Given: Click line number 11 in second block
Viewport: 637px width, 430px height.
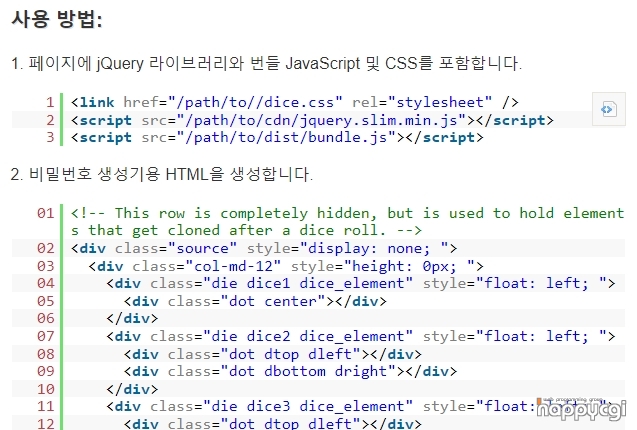Looking at the screenshot, I should point(46,406).
